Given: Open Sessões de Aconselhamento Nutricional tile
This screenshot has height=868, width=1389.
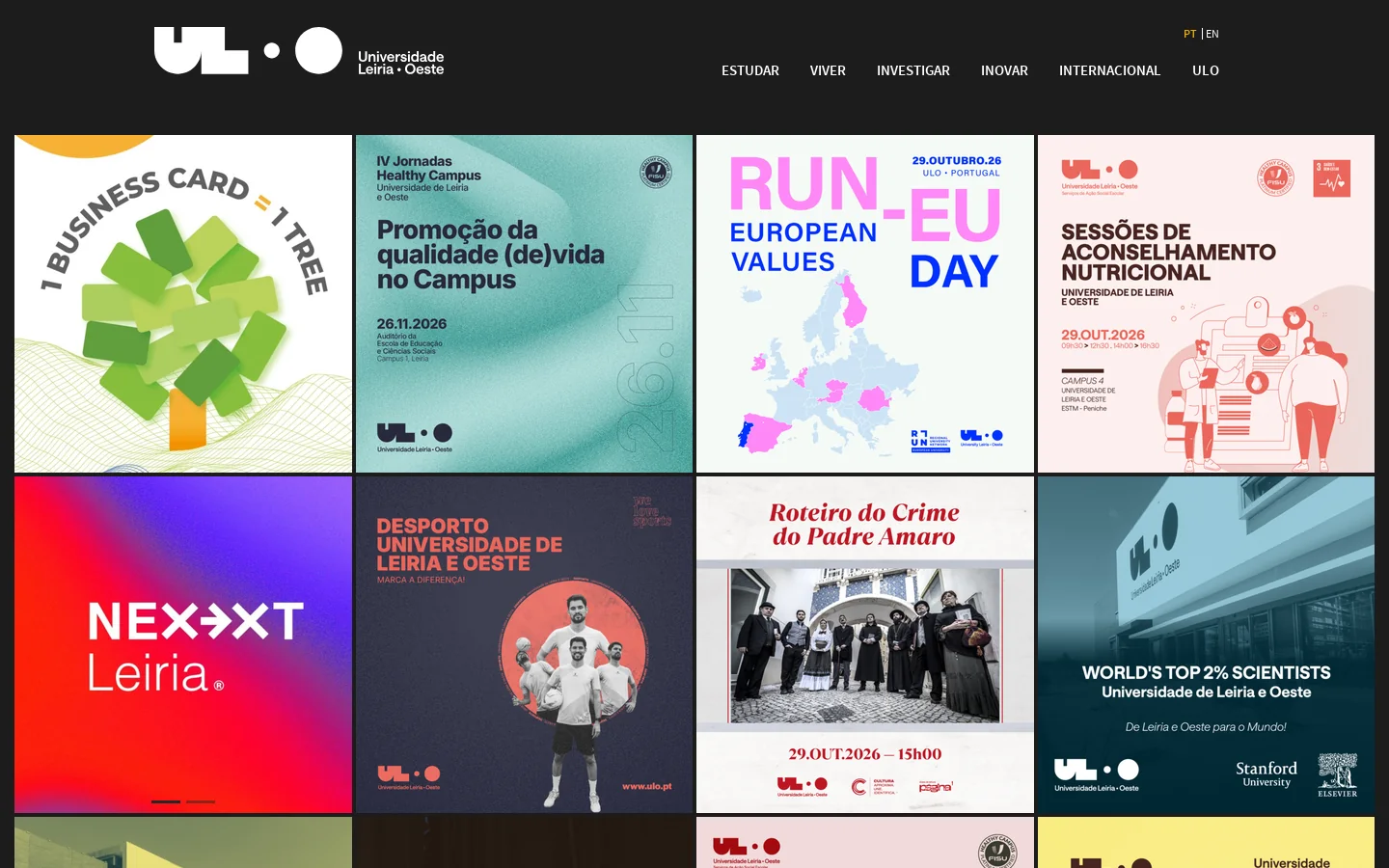Looking at the screenshot, I should [x=1206, y=304].
